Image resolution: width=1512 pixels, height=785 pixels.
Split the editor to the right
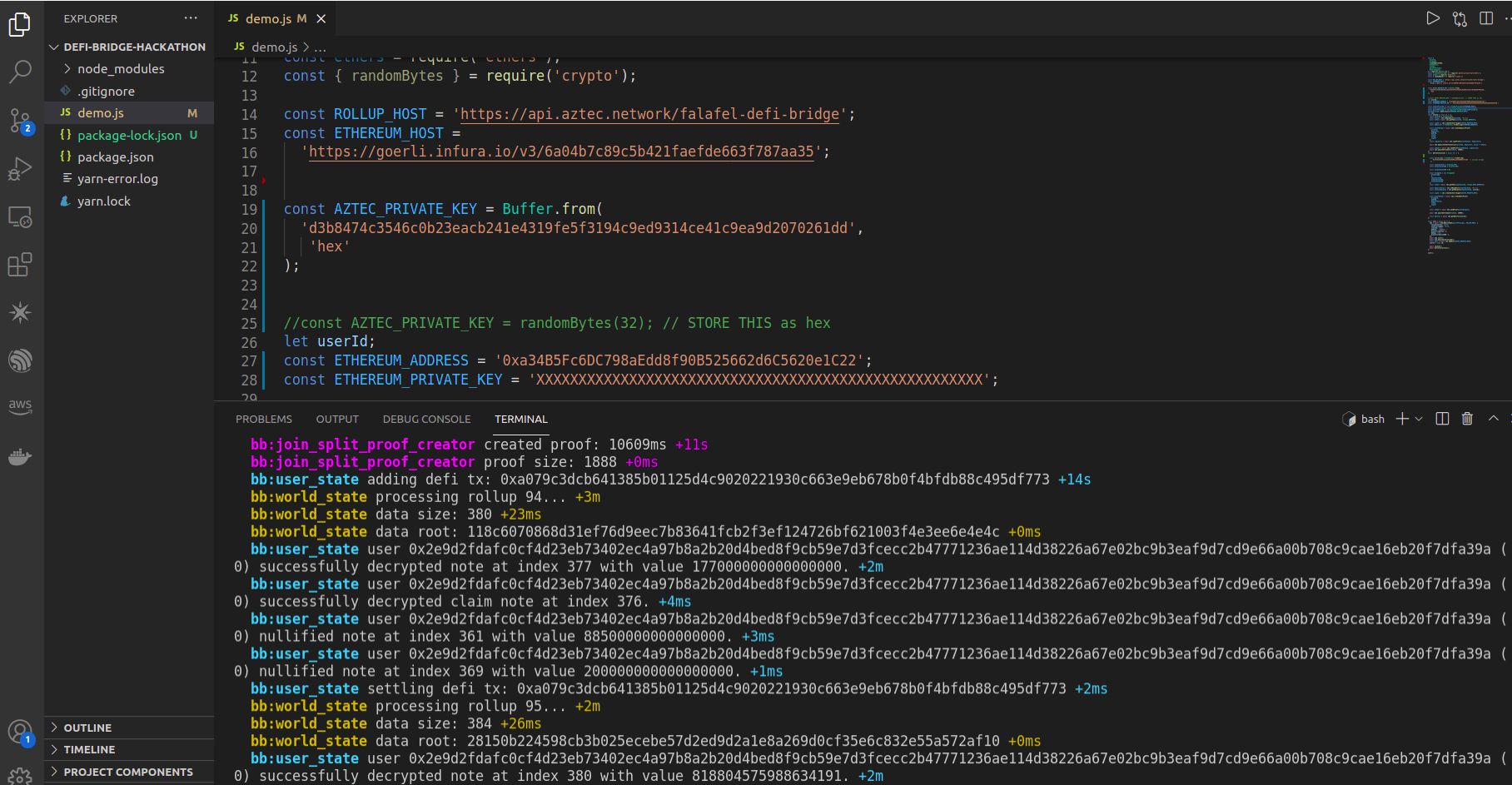point(1486,18)
